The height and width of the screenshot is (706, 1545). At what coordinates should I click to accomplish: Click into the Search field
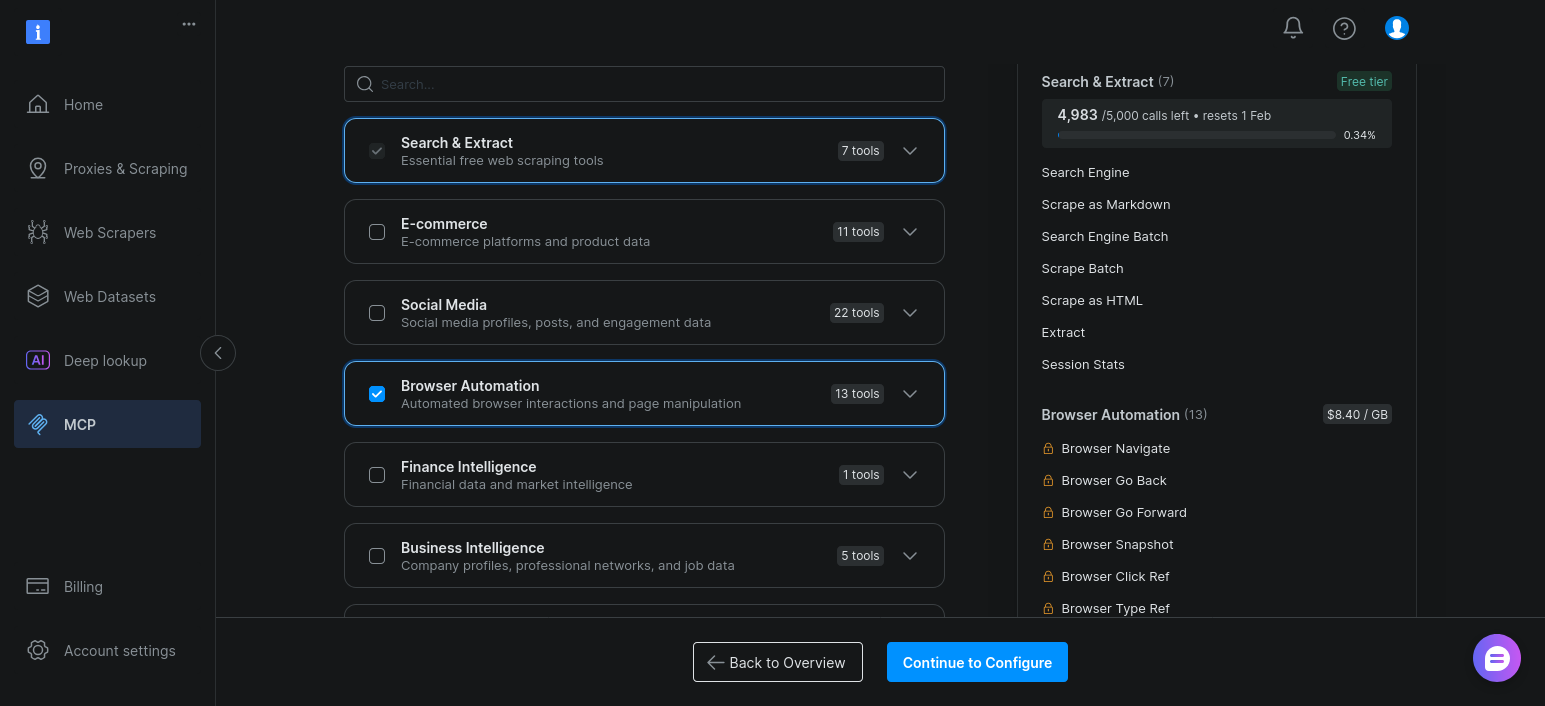[644, 84]
